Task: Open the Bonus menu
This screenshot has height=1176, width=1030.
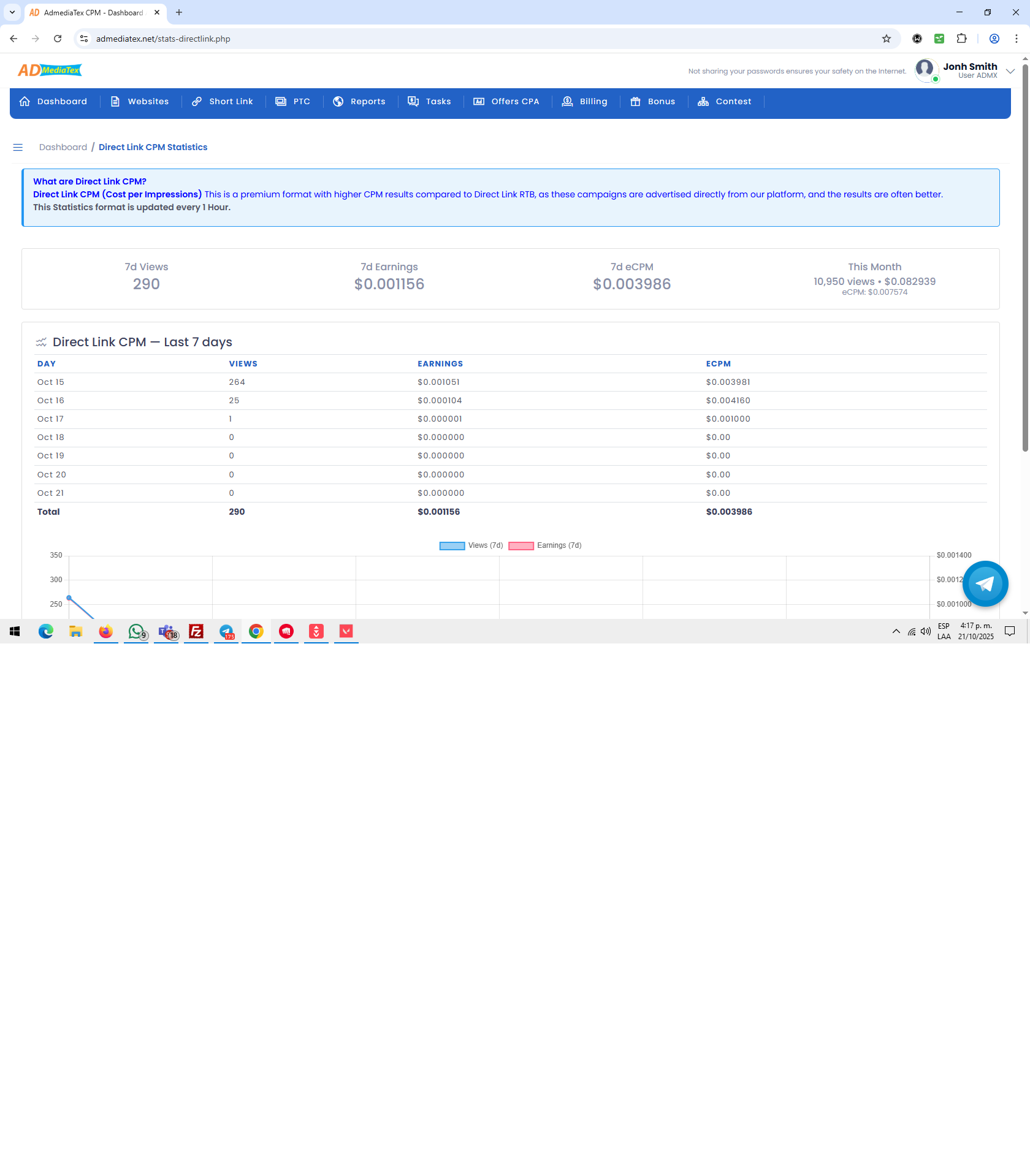Action: pos(653,102)
